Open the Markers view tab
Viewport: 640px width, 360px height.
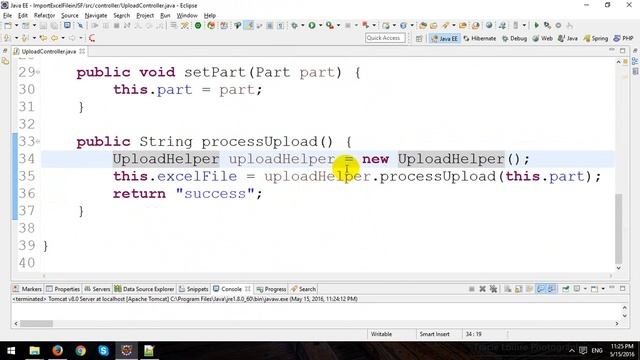(x=27, y=289)
